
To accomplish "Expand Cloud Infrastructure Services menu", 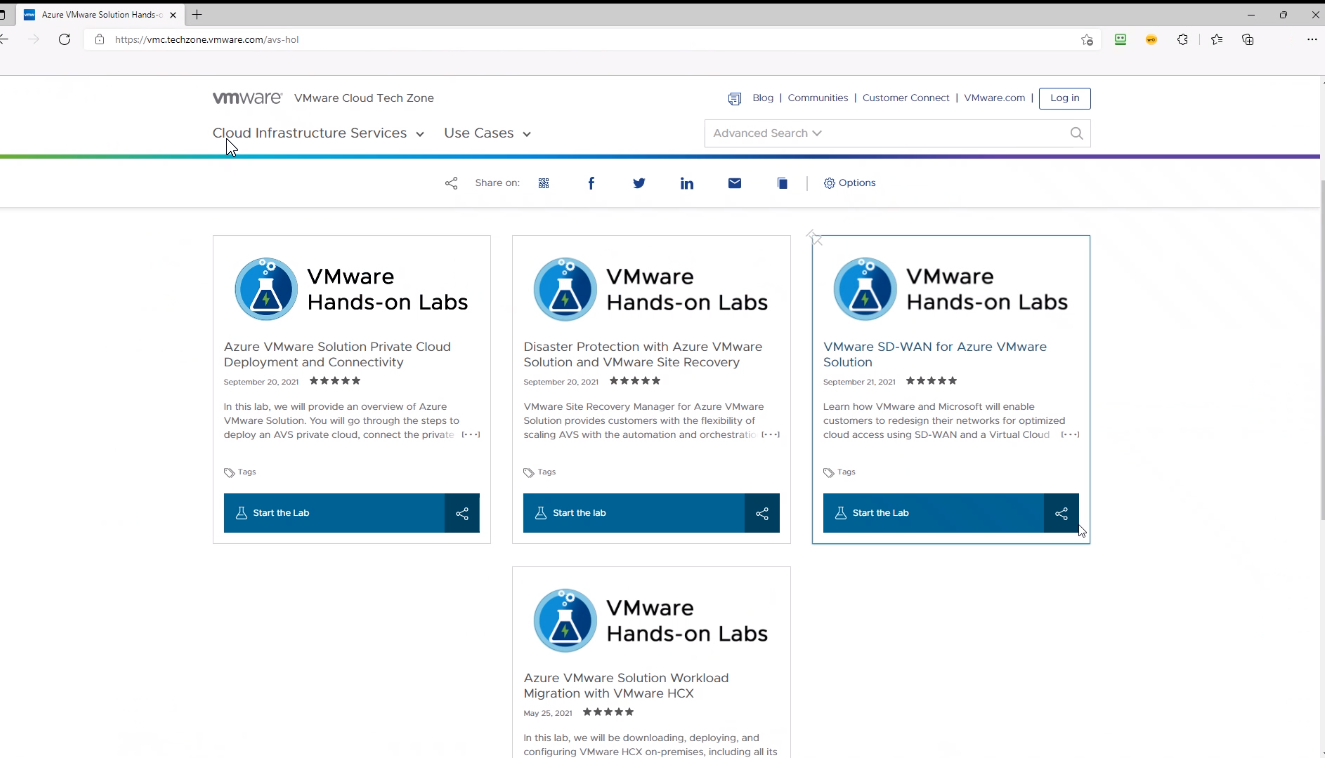I will click(x=318, y=133).
